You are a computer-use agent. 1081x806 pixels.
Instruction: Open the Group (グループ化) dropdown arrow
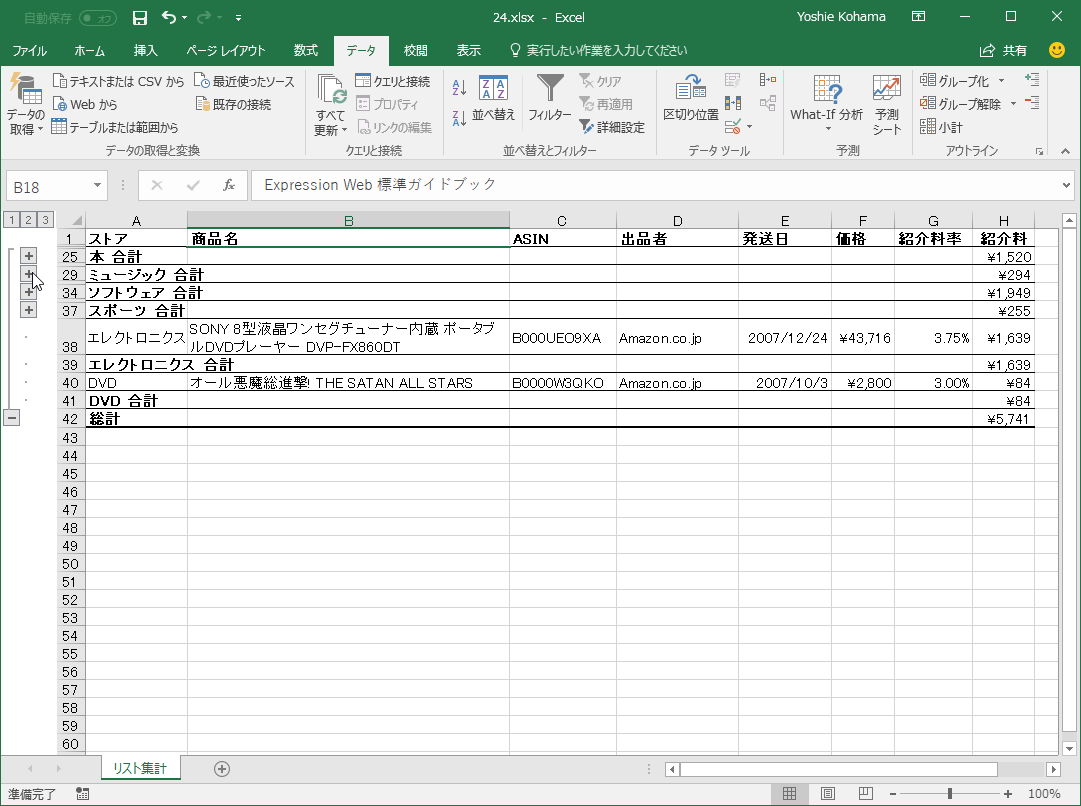tap(1002, 81)
